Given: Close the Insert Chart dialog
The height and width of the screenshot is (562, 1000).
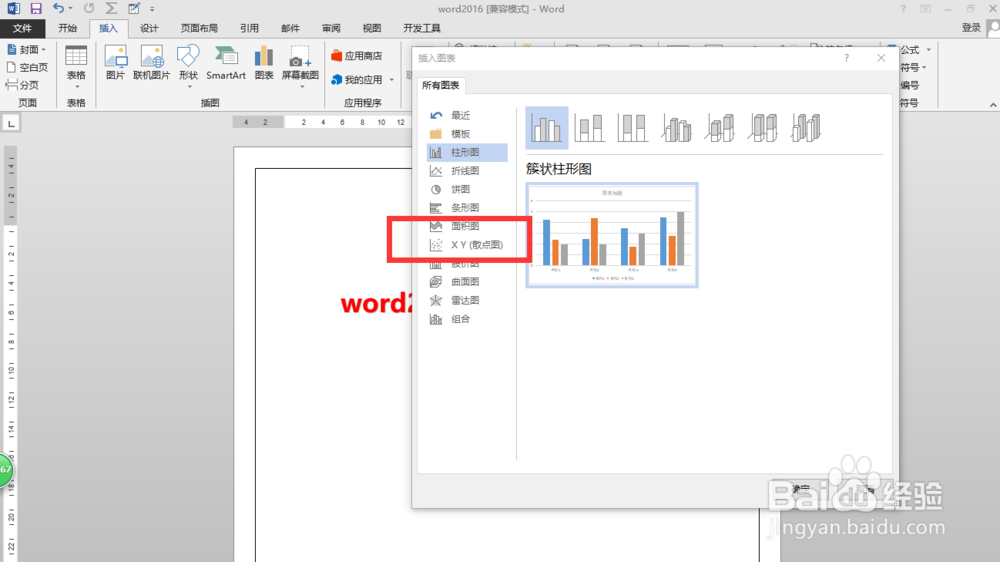Looking at the screenshot, I should (x=881, y=58).
